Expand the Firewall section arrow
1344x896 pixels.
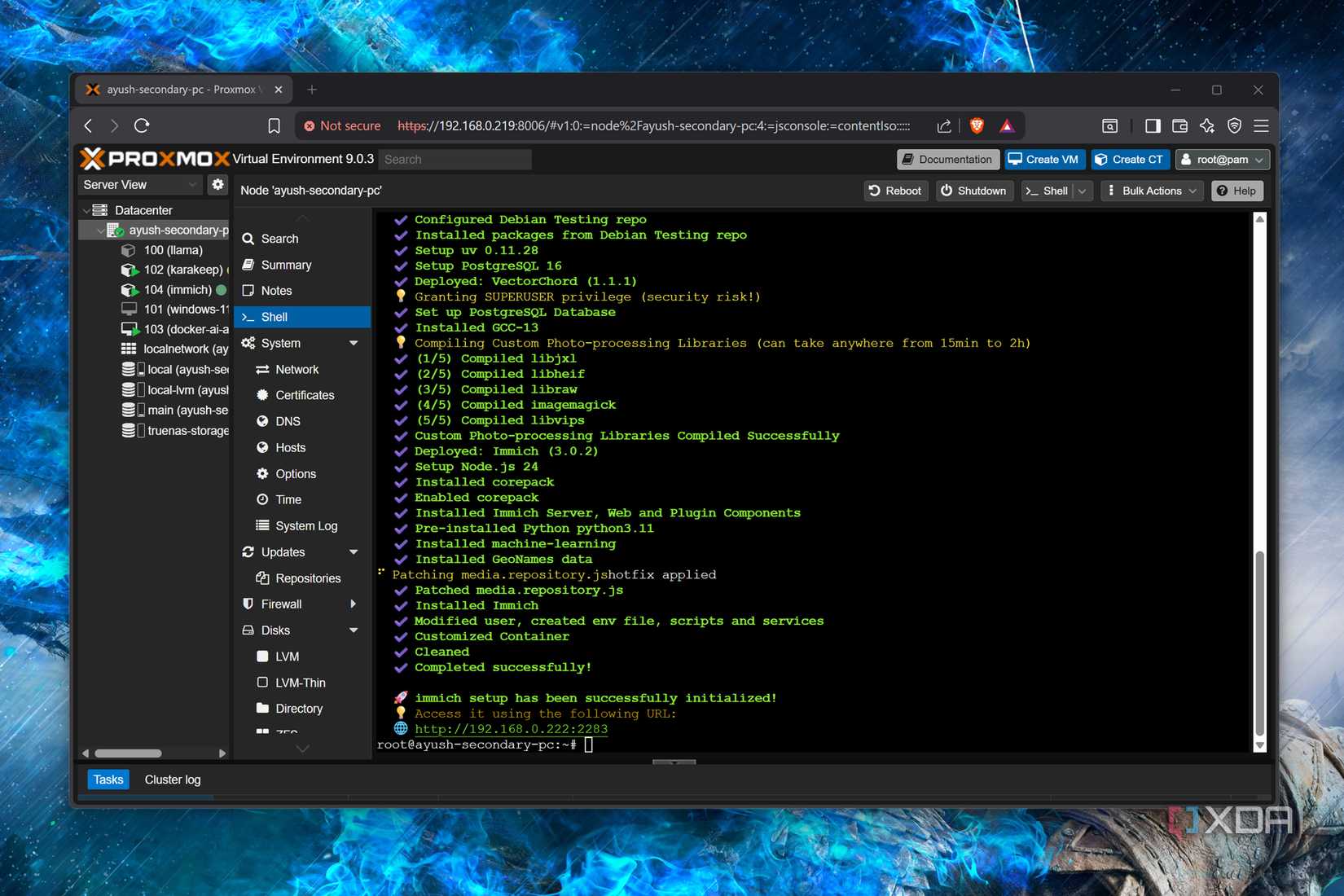point(354,604)
